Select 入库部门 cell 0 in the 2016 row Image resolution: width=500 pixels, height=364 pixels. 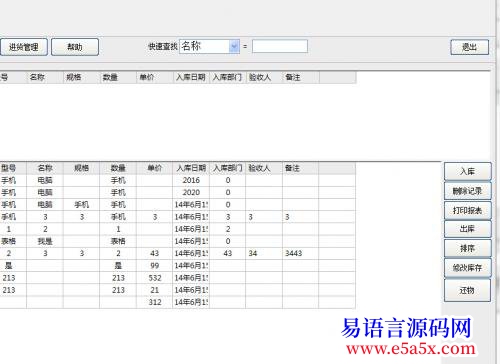point(227,180)
